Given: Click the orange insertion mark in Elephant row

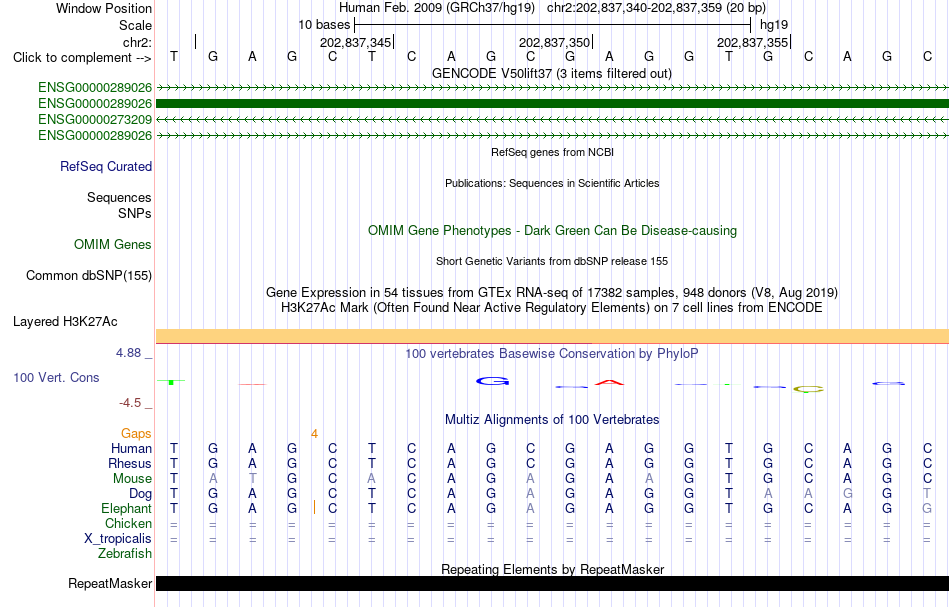Looking at the screenshot, I should point(314,508).
